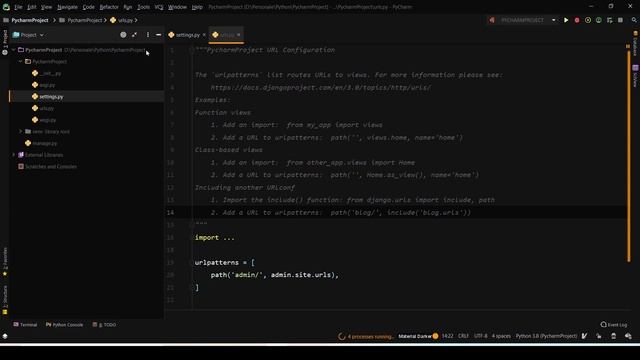The width and height of the screenshot is (640, 360).
Task: Open the Database tool window
Action: [x=635, y=43]
